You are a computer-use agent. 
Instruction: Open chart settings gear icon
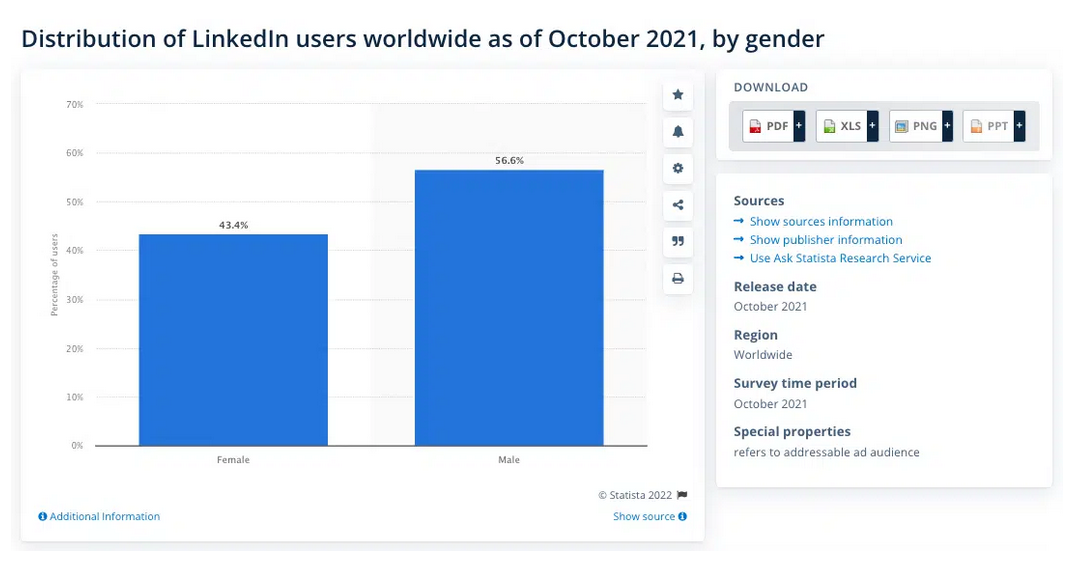click(x=677, y=169)
